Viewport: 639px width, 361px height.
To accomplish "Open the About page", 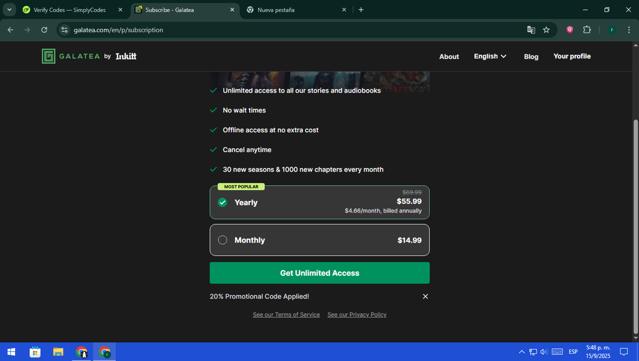I will coord(449,57).
